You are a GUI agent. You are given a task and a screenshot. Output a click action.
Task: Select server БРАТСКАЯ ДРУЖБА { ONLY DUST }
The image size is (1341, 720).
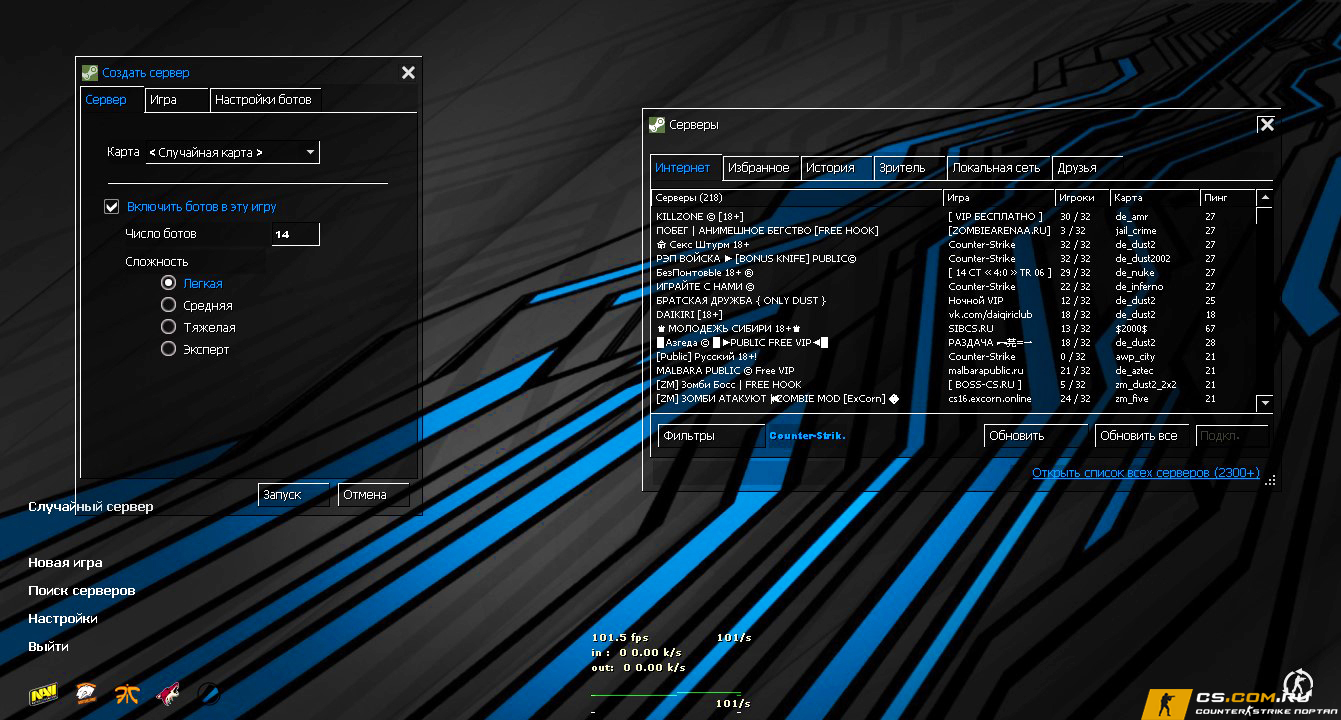(x=953, y=301)
